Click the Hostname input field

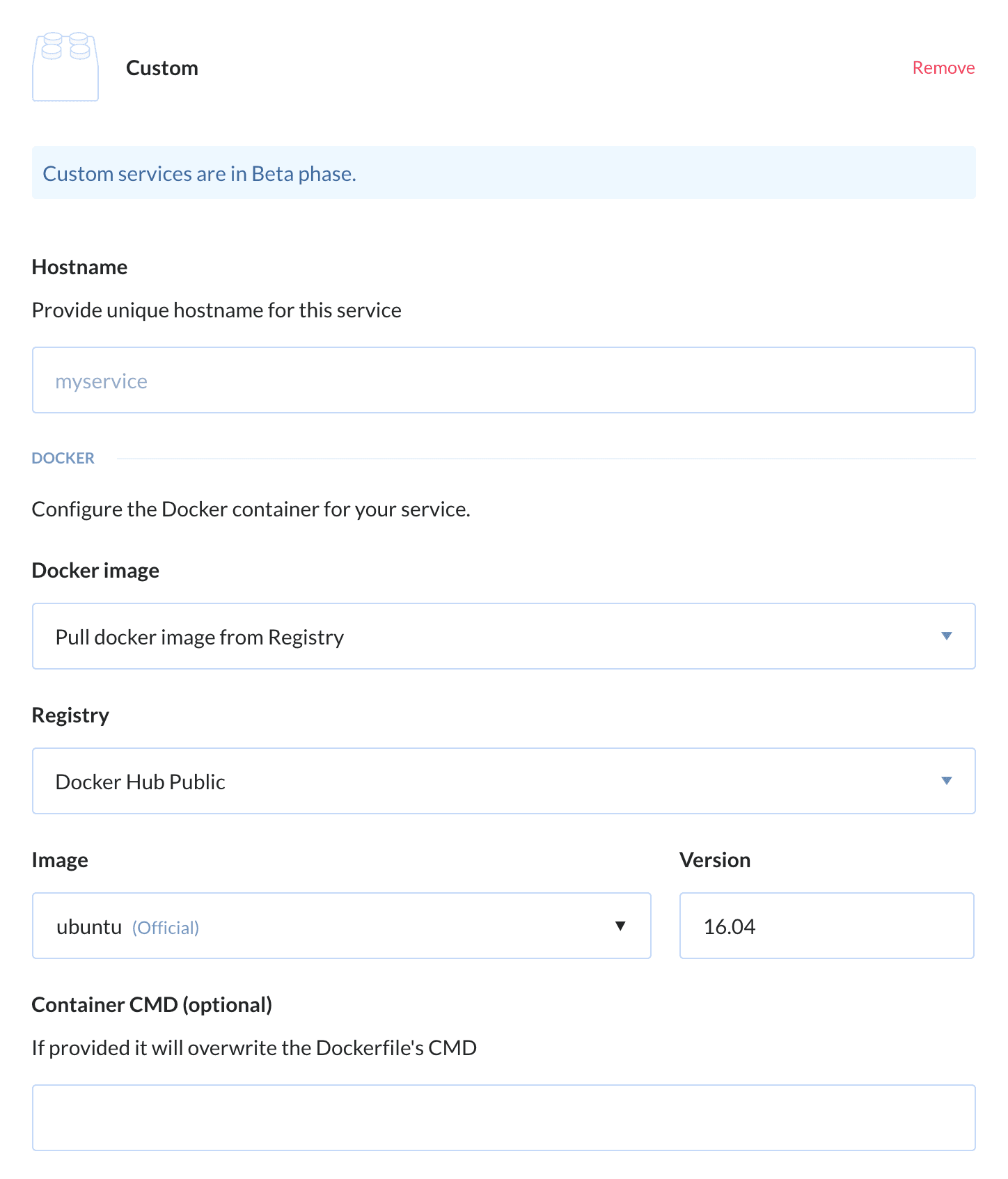(x=503, y=380)
